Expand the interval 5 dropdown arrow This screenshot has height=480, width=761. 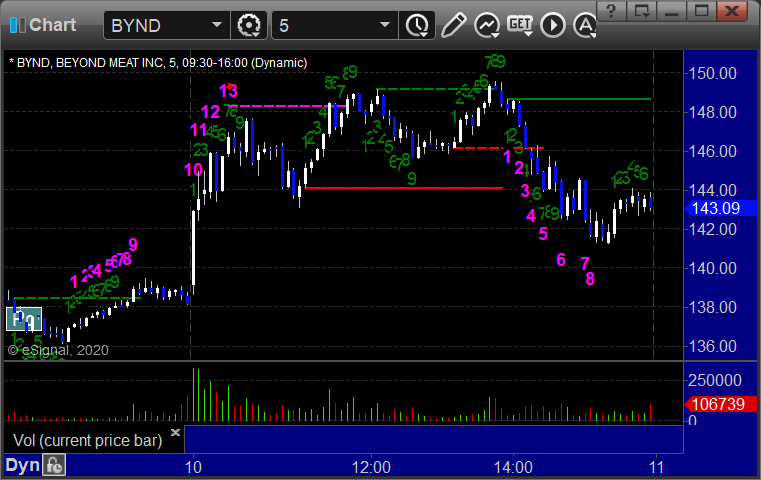384,25
